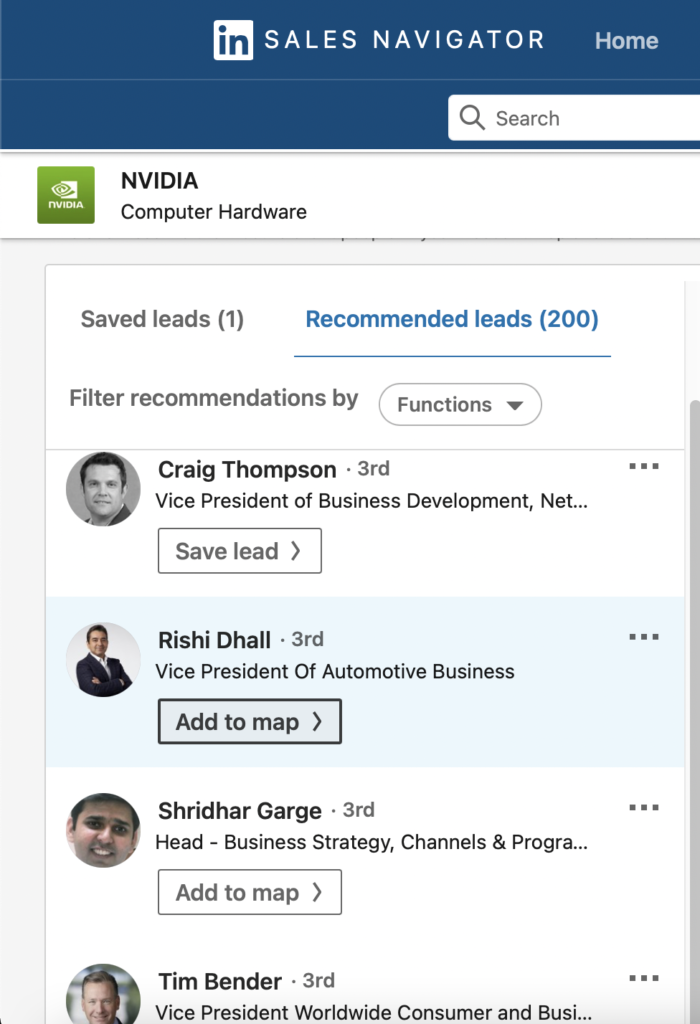Screen dimensions: 700x1024
Task: Go to Home in navigation bar
Action: pos(626,41)
